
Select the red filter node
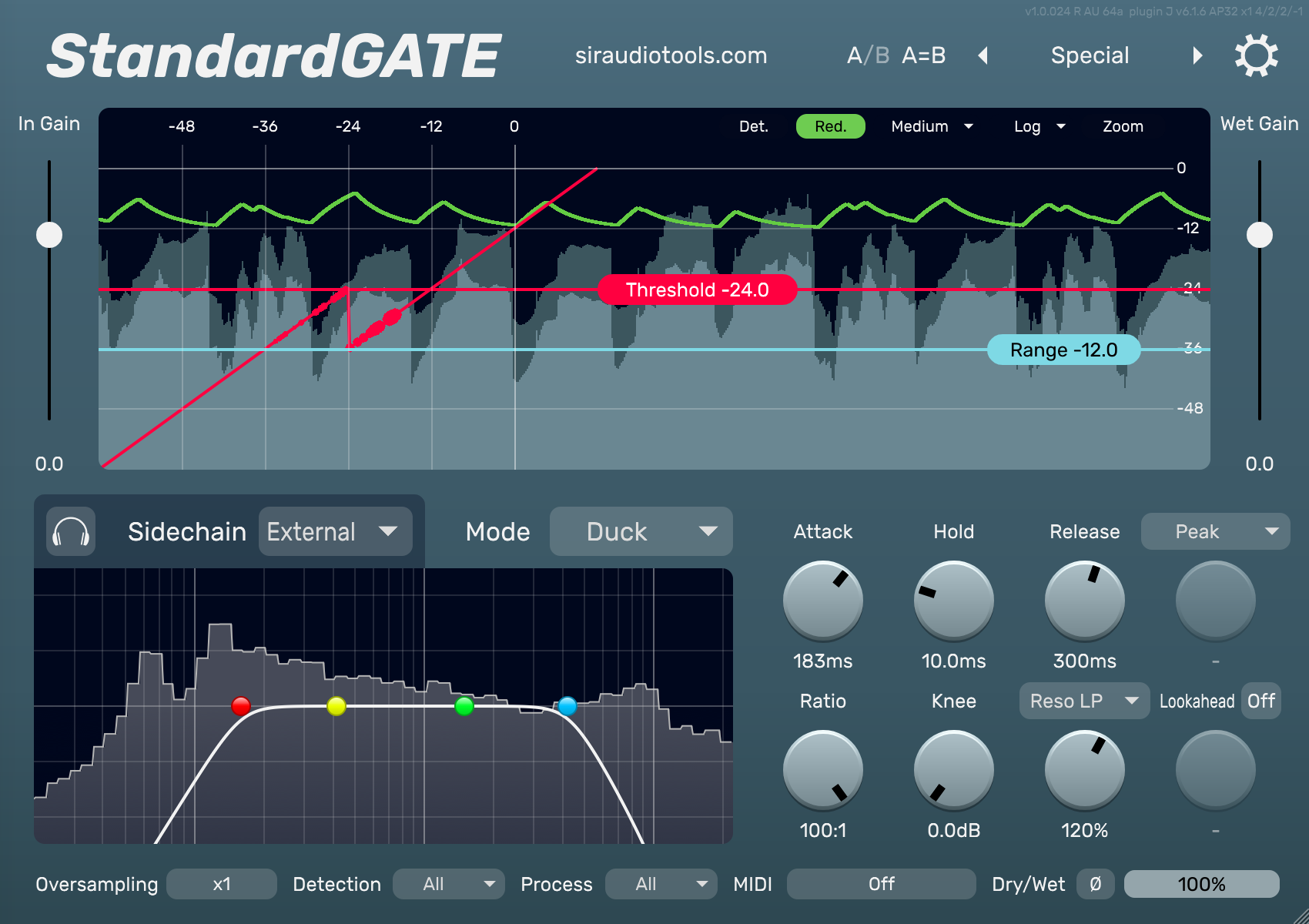click(241, 706)
